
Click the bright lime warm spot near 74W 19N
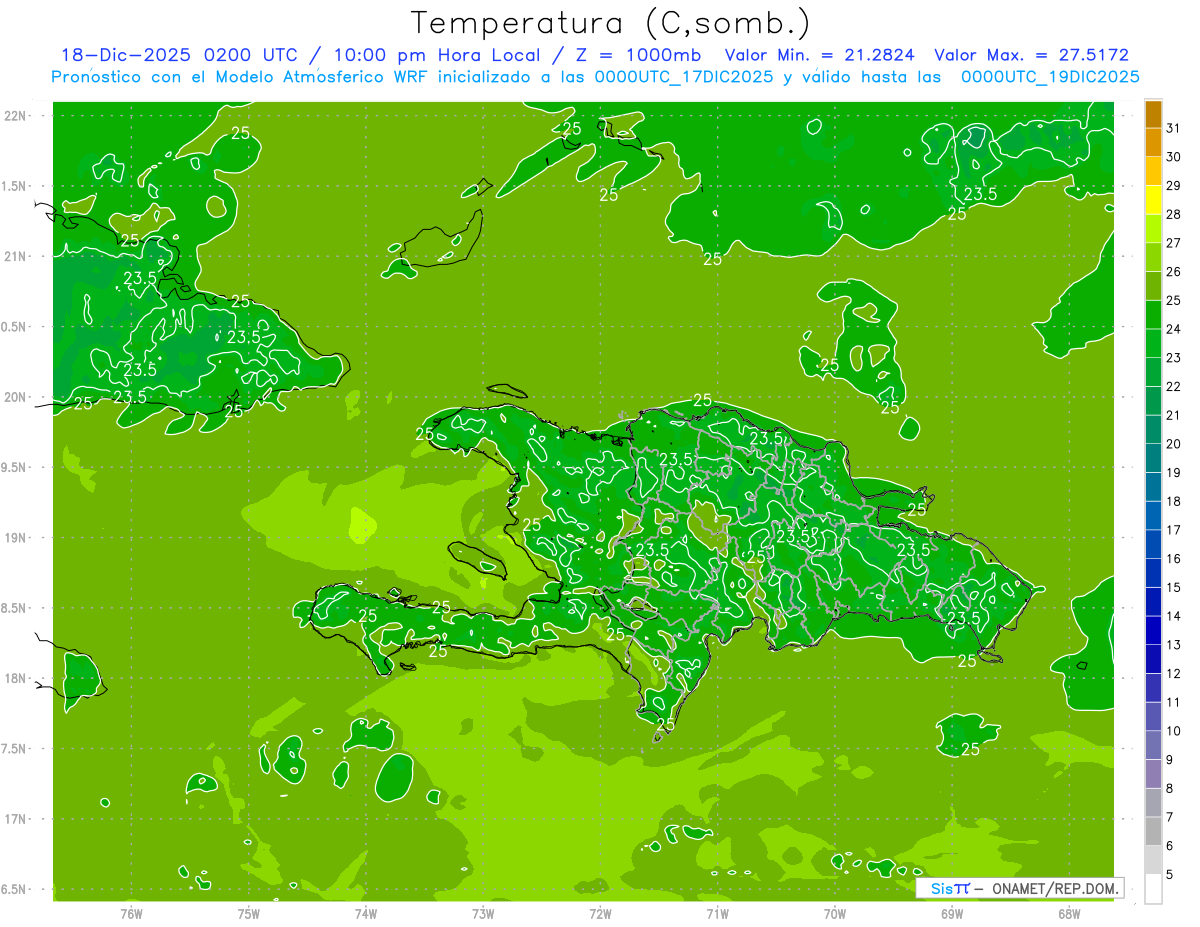363,523
